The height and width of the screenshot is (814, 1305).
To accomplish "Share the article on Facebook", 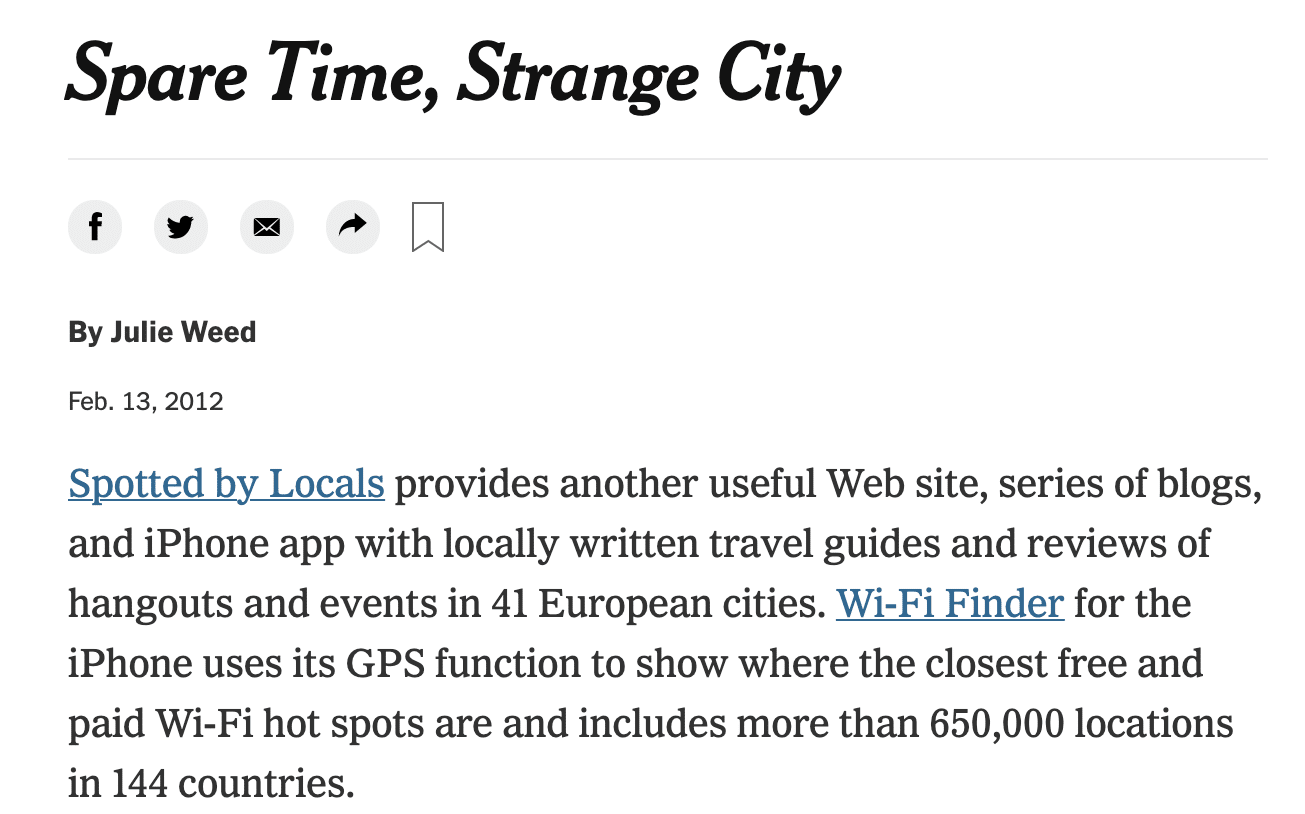I will (95, 227).
